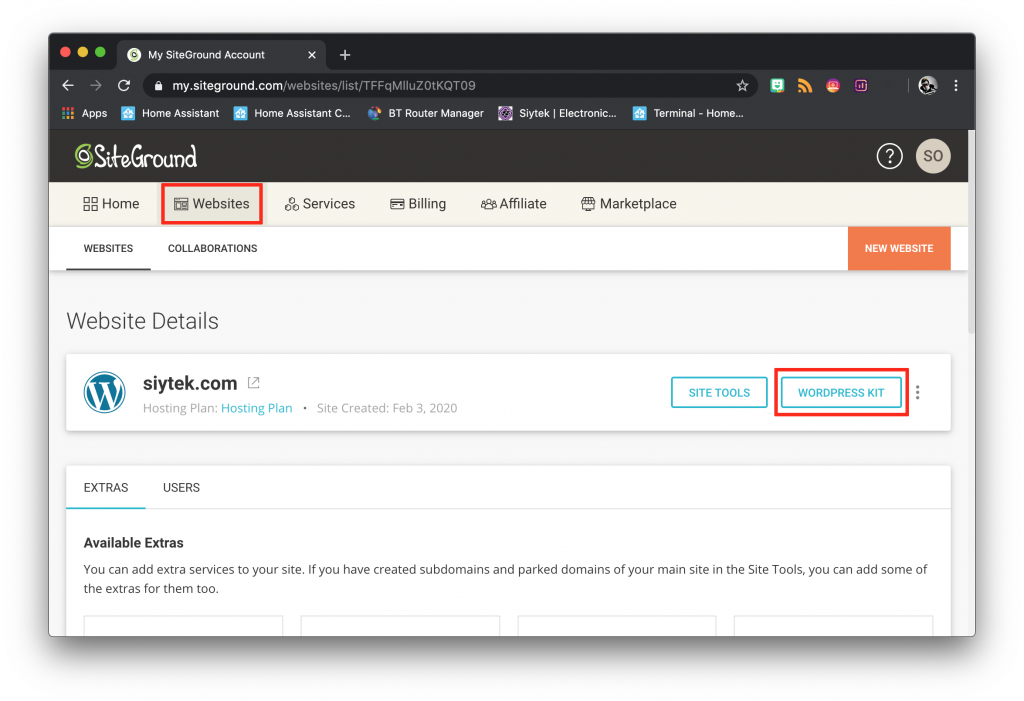The width and height of the screenshot is (1024, 701).
Task: Open the Chrome profile avatar
Action: tap(927, 86)
